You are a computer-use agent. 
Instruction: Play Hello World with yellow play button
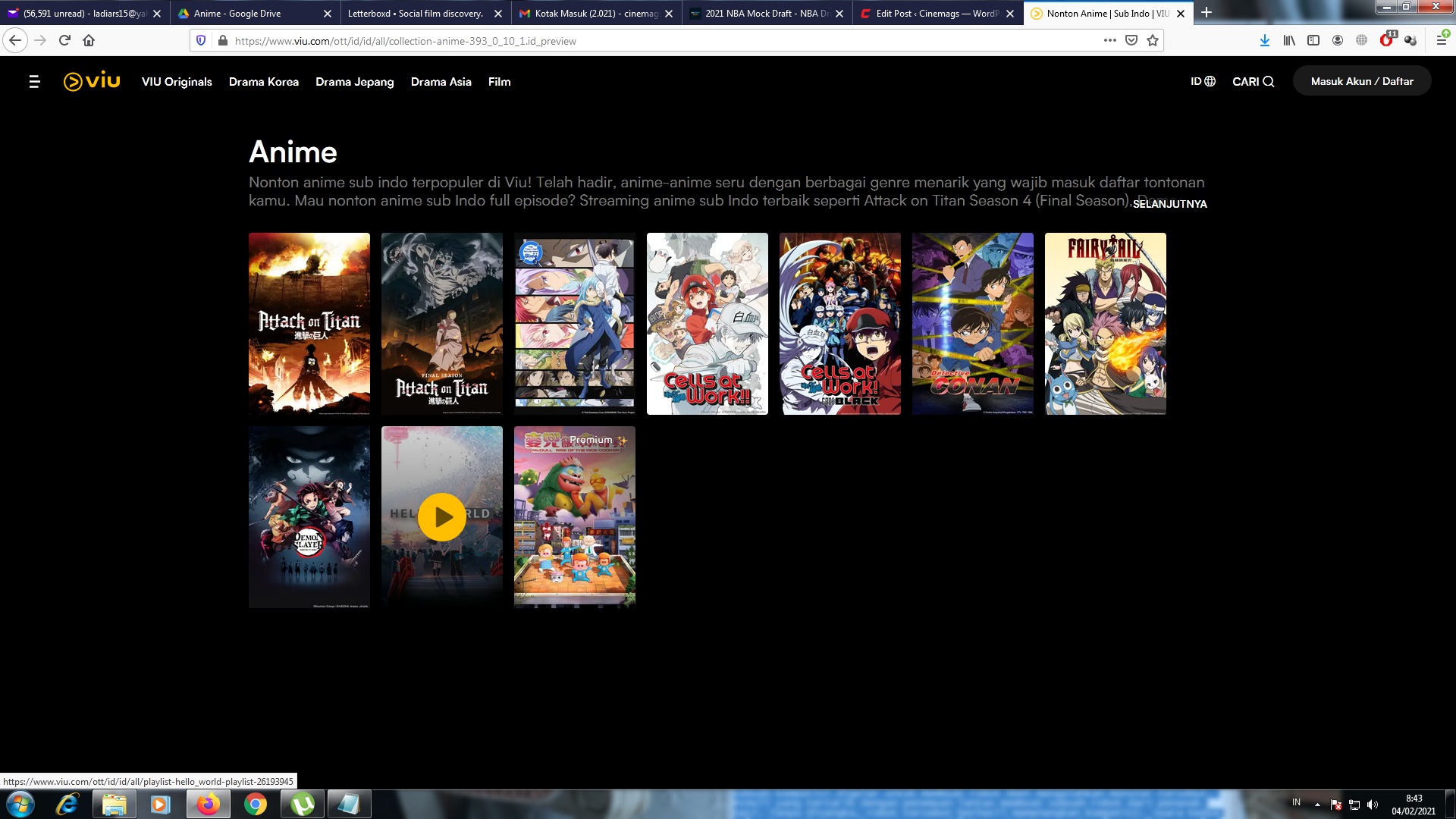442,517
